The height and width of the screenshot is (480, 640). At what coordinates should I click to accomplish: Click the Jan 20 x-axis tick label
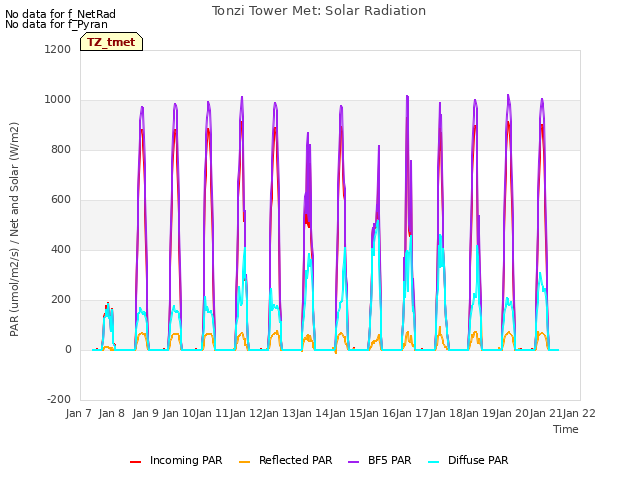(512, 413)
